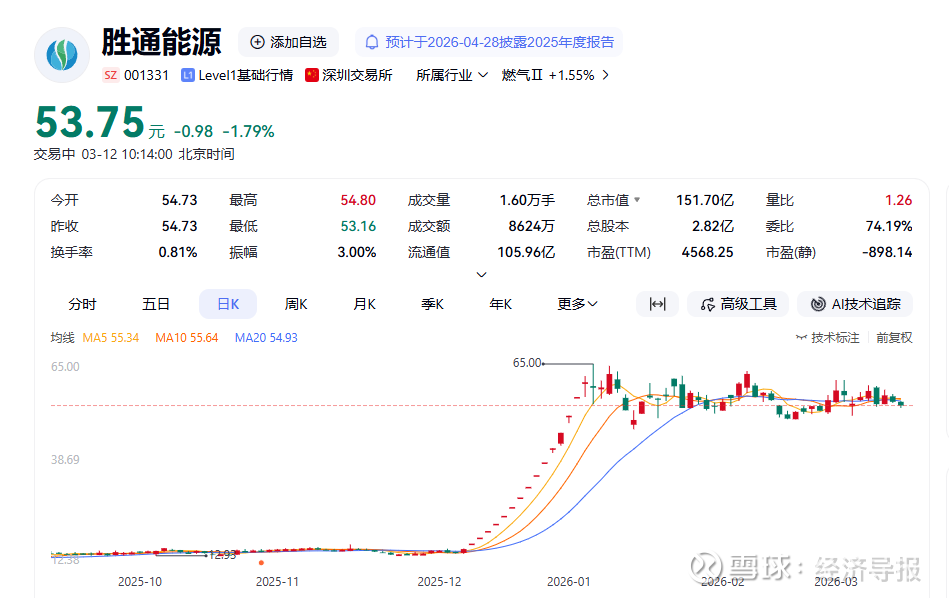
Task: Open the 总市值 dropdown triangle
Action: coord(637,200)
